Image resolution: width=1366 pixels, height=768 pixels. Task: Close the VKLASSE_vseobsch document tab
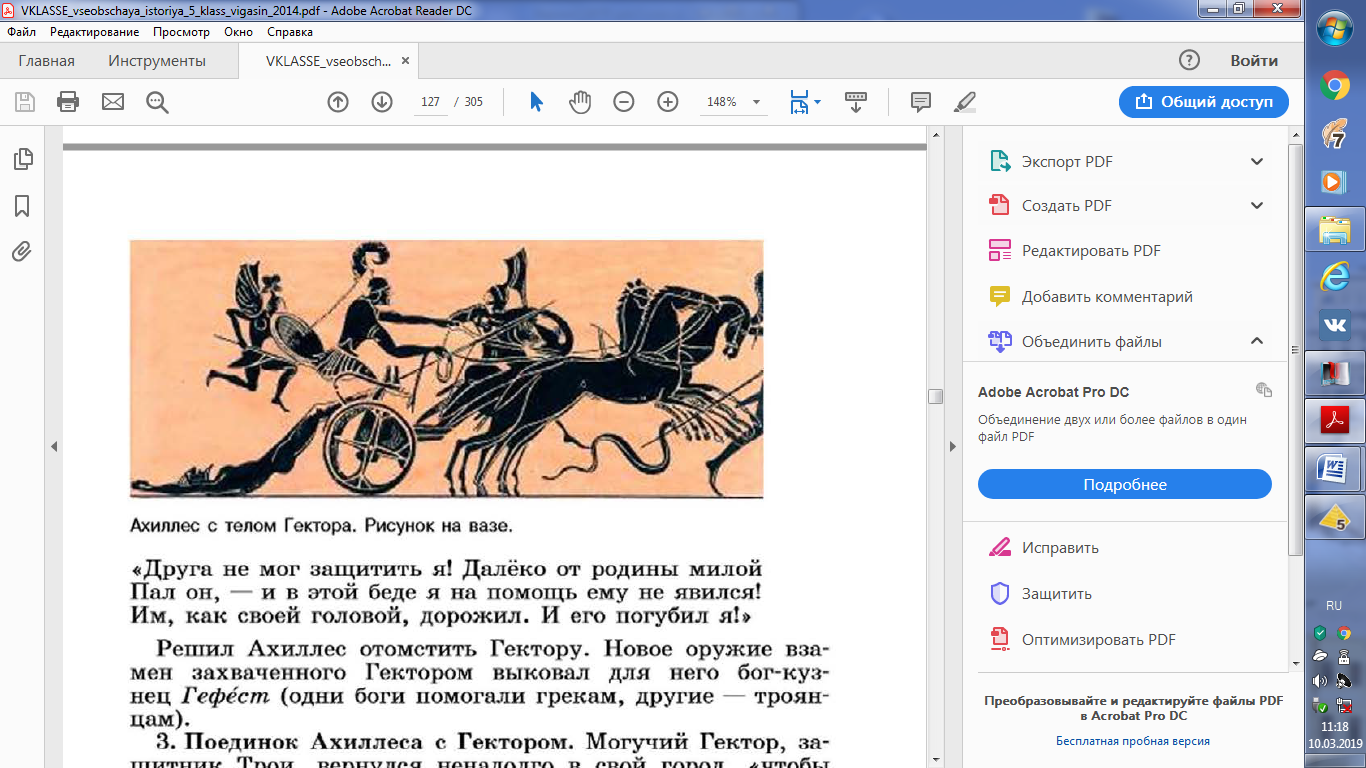(405, 61)
